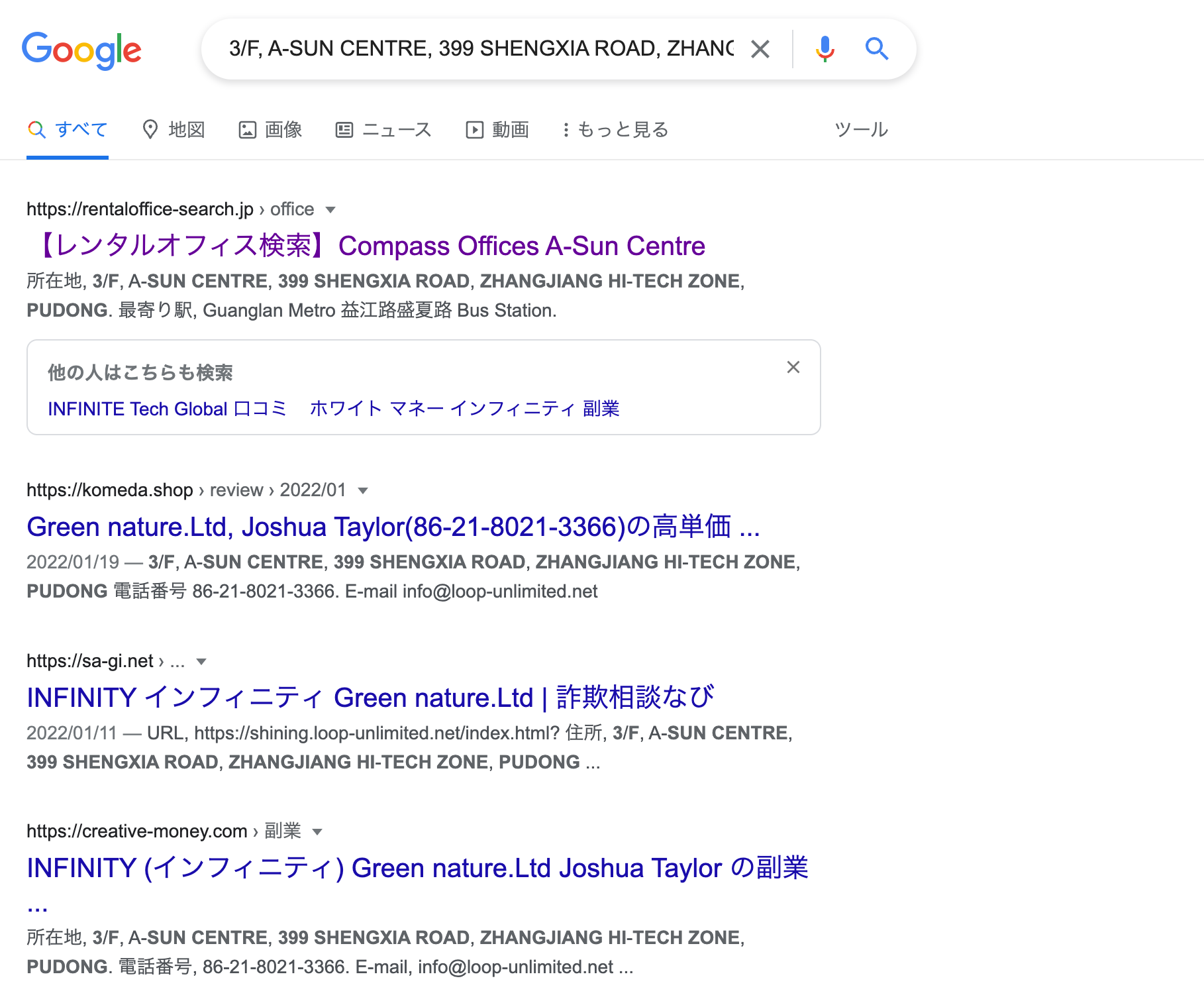
Task: Select the すべて tab
Action: 68,130
